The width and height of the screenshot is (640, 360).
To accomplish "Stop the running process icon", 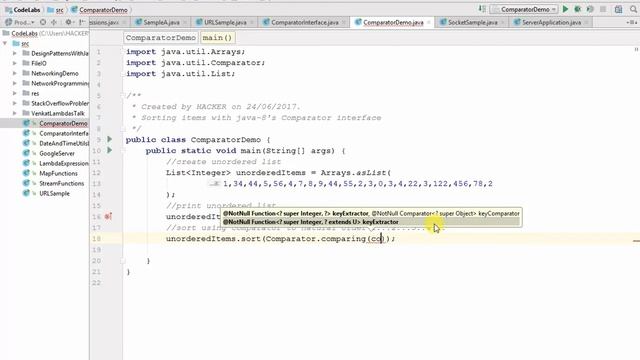I will click(603, 9).
